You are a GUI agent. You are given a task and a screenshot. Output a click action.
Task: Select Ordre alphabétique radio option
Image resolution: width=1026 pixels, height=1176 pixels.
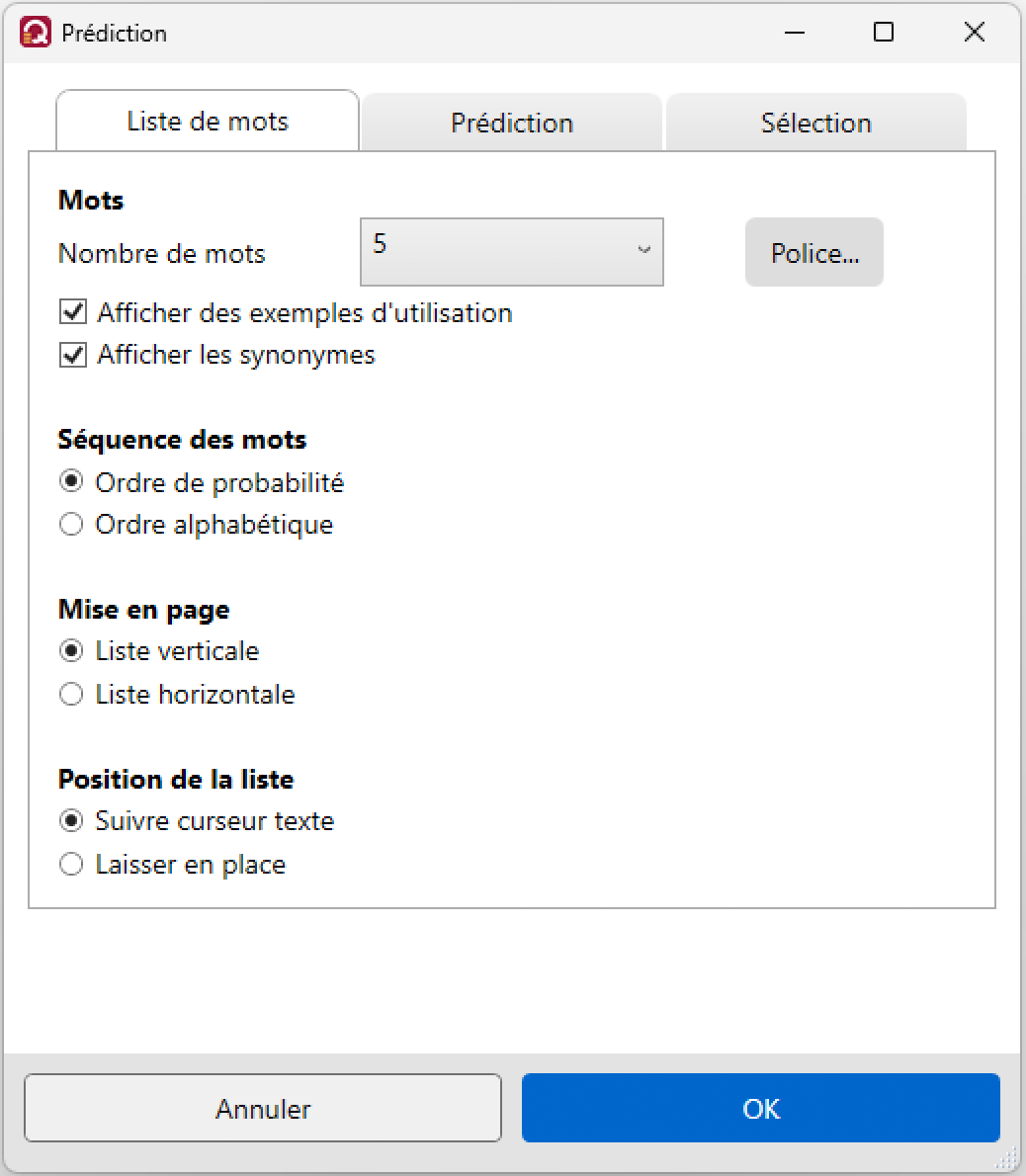pyautogui.click(x=71, y=524)
